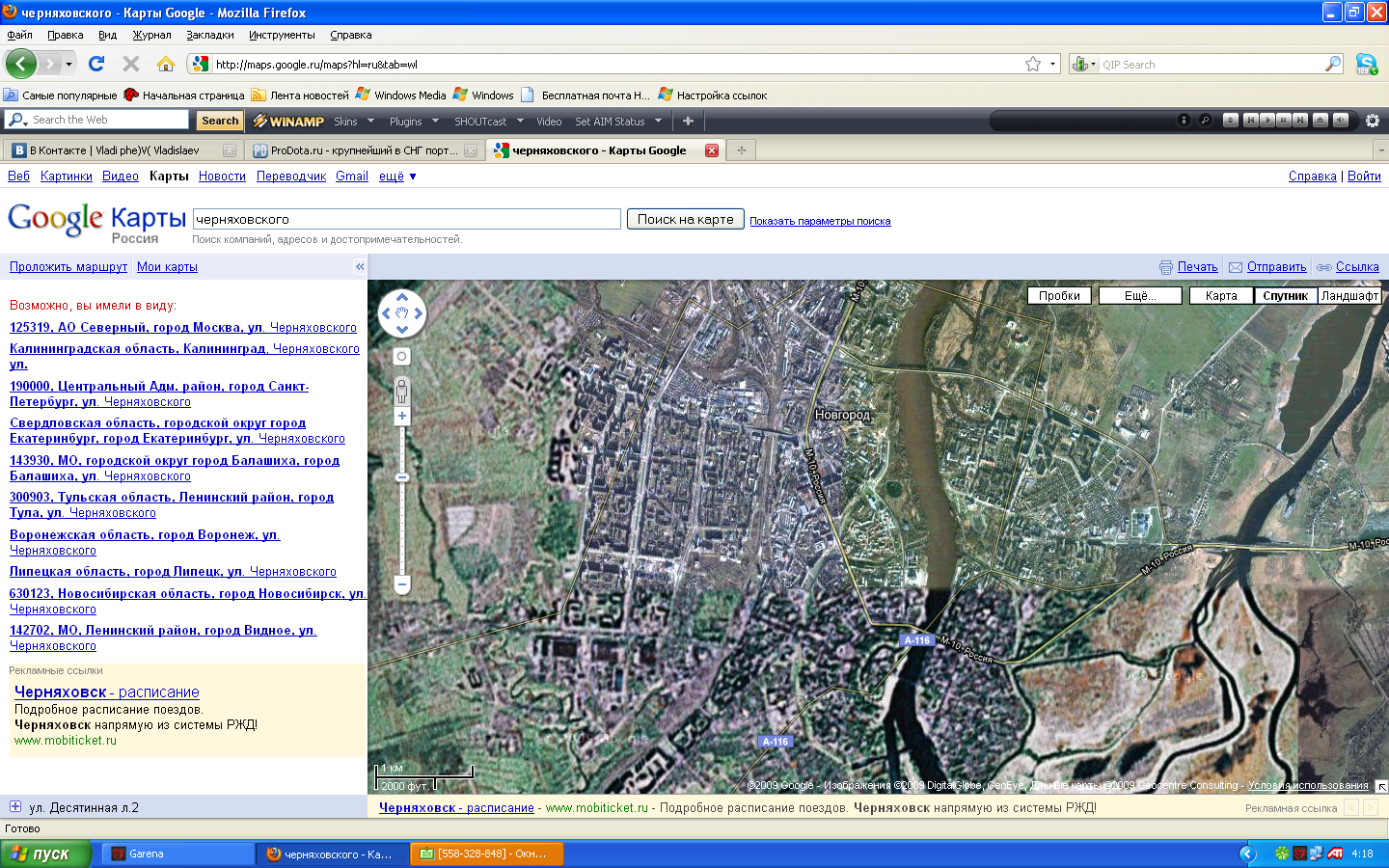This screenshot has height=868, width=1389.
Task: Skip to previous track in Winamp toolbar
Action: pyautogui.click(x=1251, y=121)
